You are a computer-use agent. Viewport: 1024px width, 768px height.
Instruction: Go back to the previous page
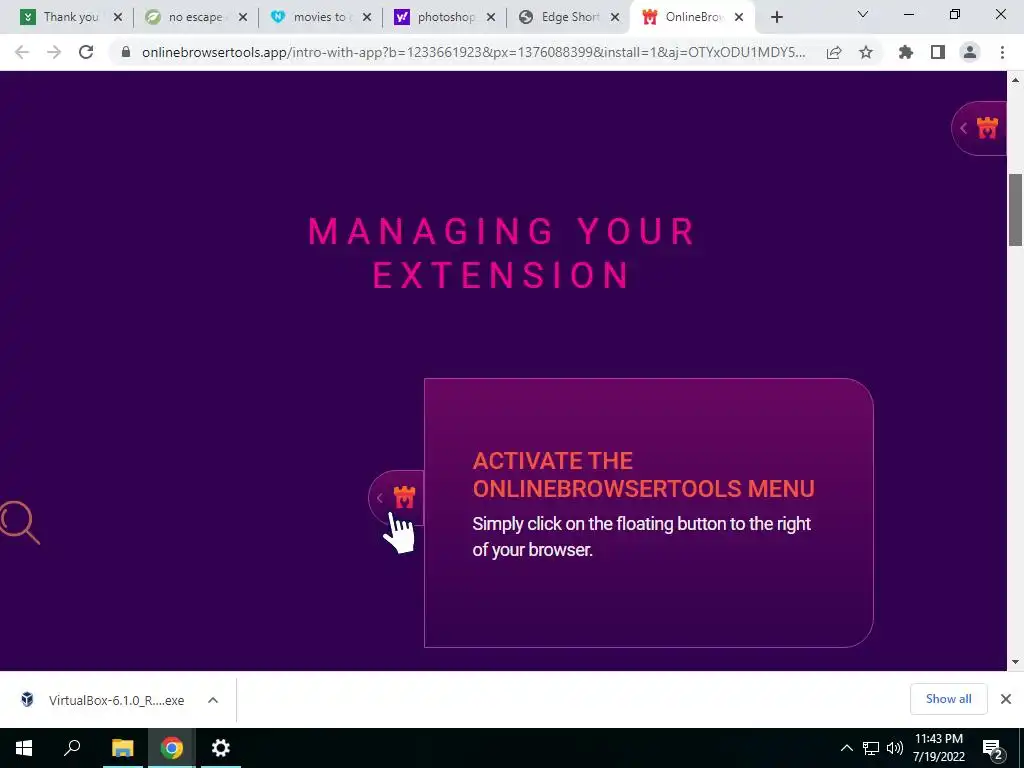pyautogui.click(x=22, y=52)
